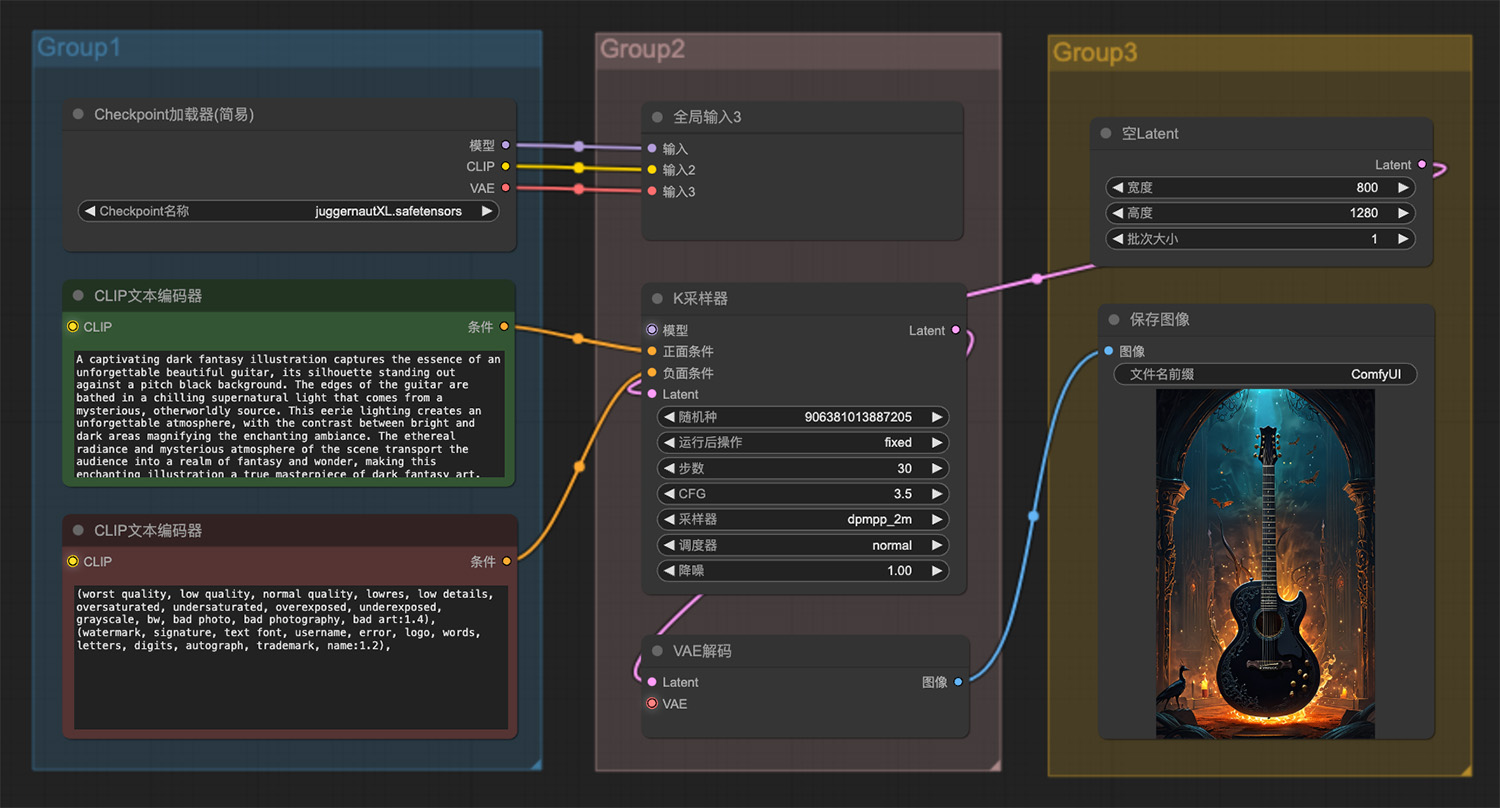This screenshot has height=808, width=1500.
Task: Increase 批次大小 with its right arrow
Action: 1403,239
